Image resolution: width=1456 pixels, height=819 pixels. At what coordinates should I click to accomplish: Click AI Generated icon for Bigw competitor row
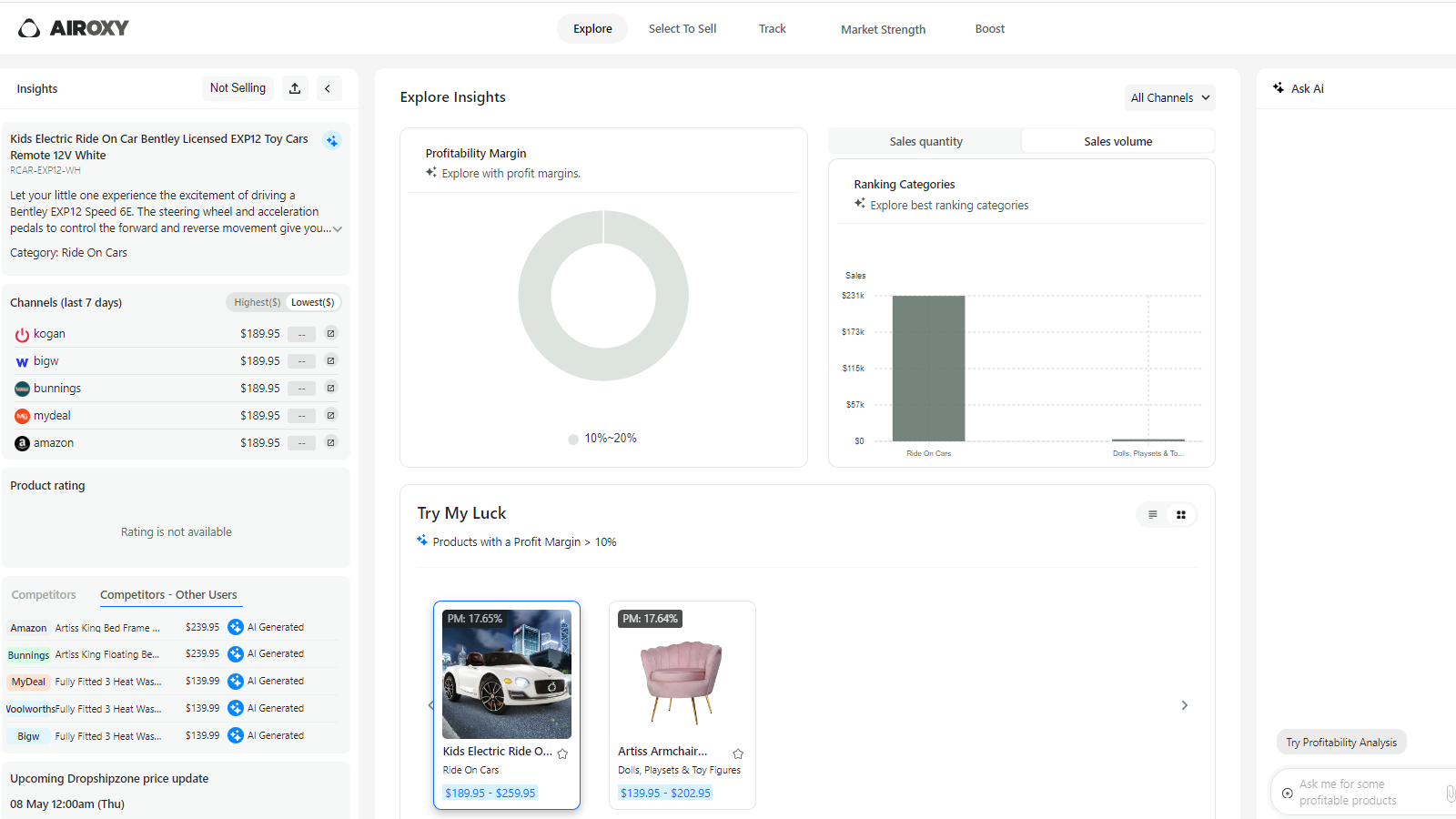coord(236,735)
